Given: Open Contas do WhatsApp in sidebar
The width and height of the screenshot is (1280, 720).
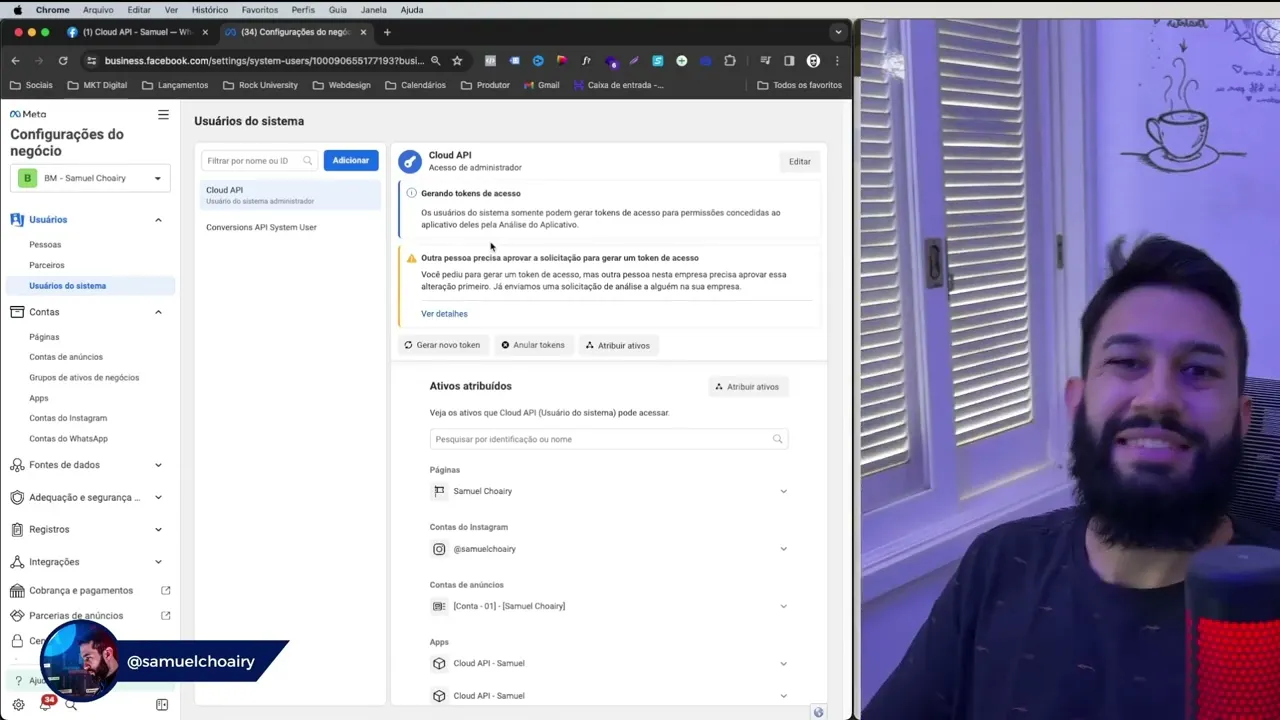Looking at the screenshot, I should coord(68,439).
